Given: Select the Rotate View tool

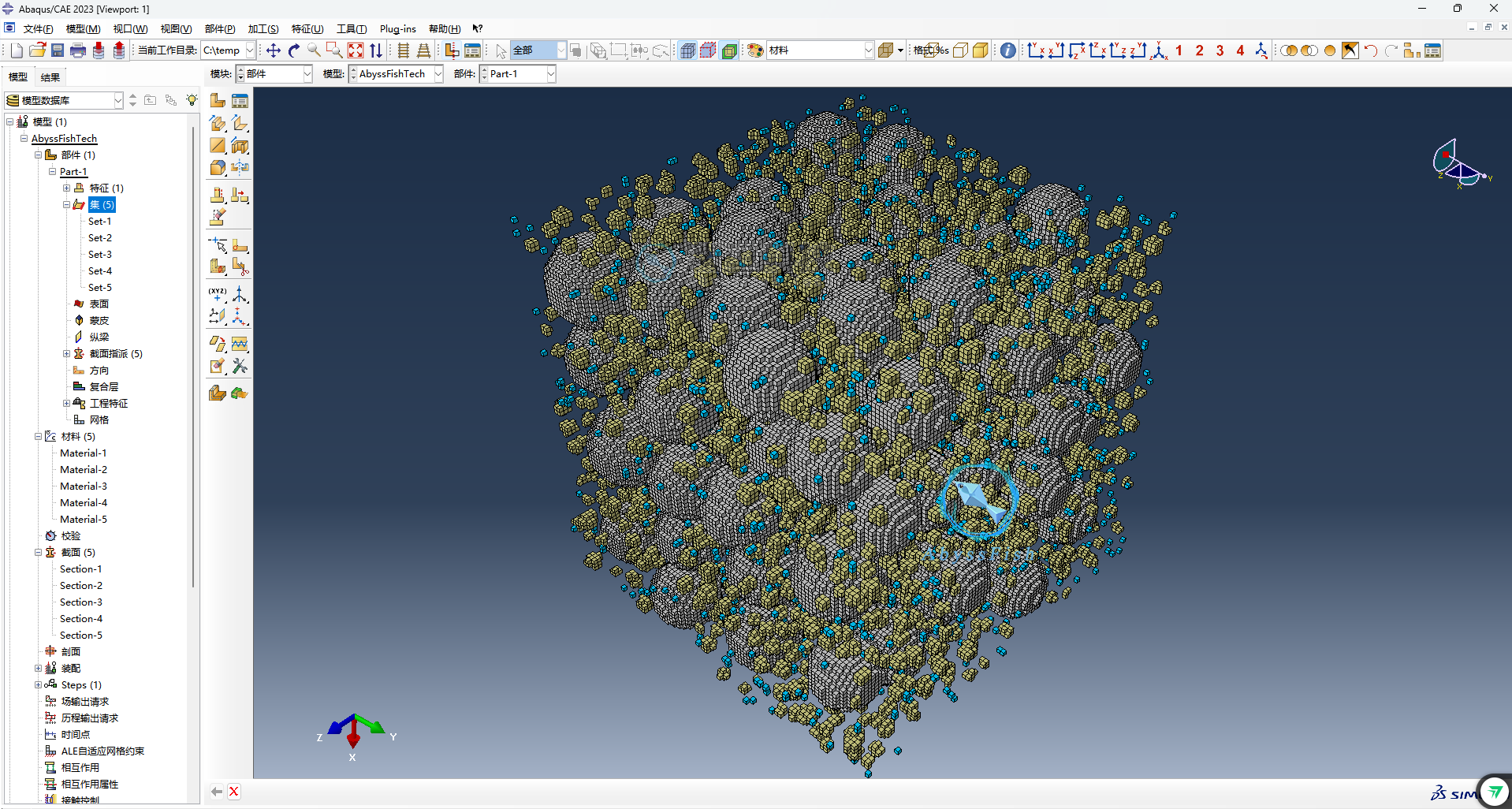Looking at the screenshot, I should tap(294, 50).
